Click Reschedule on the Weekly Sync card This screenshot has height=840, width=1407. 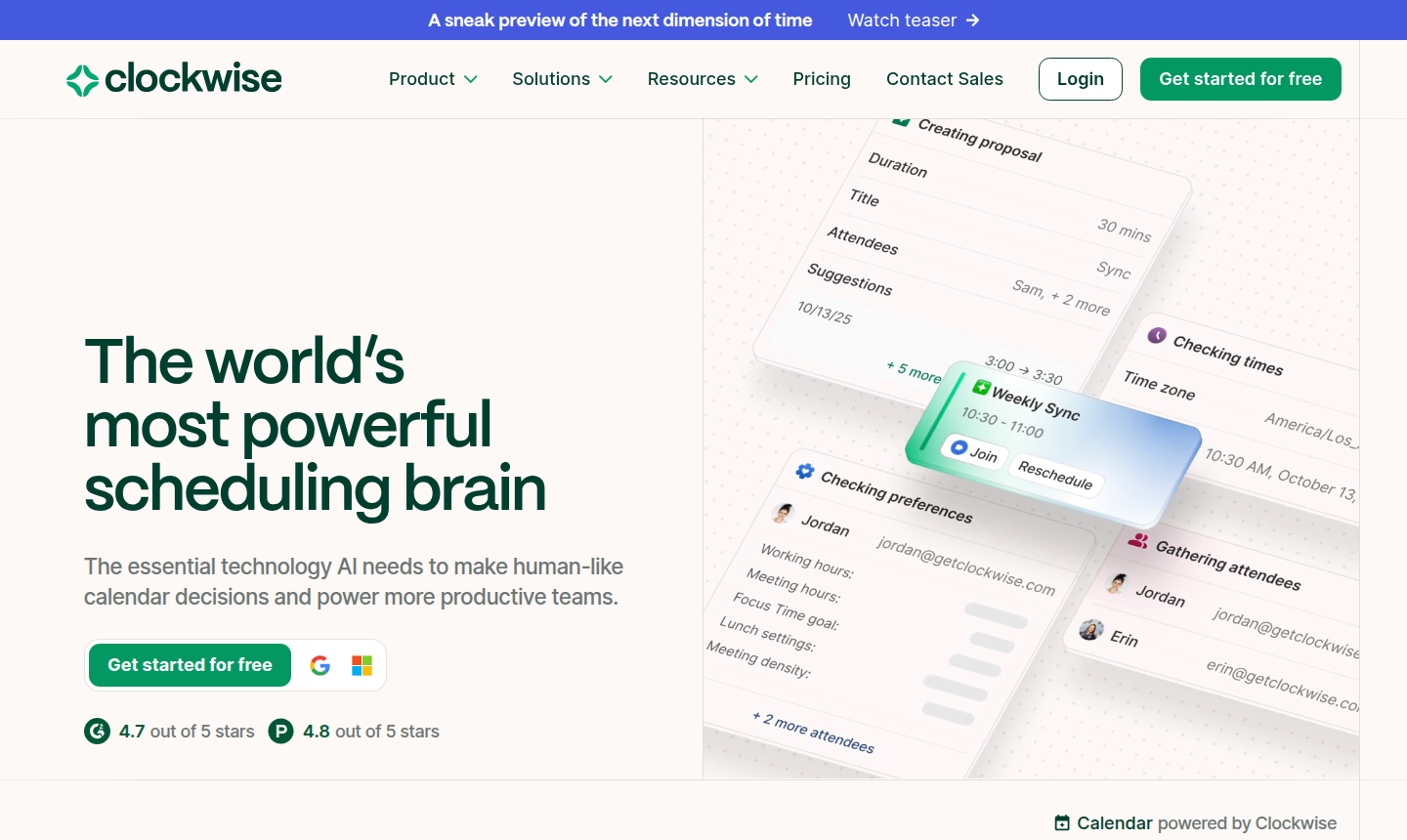(x=1055, y=475)
